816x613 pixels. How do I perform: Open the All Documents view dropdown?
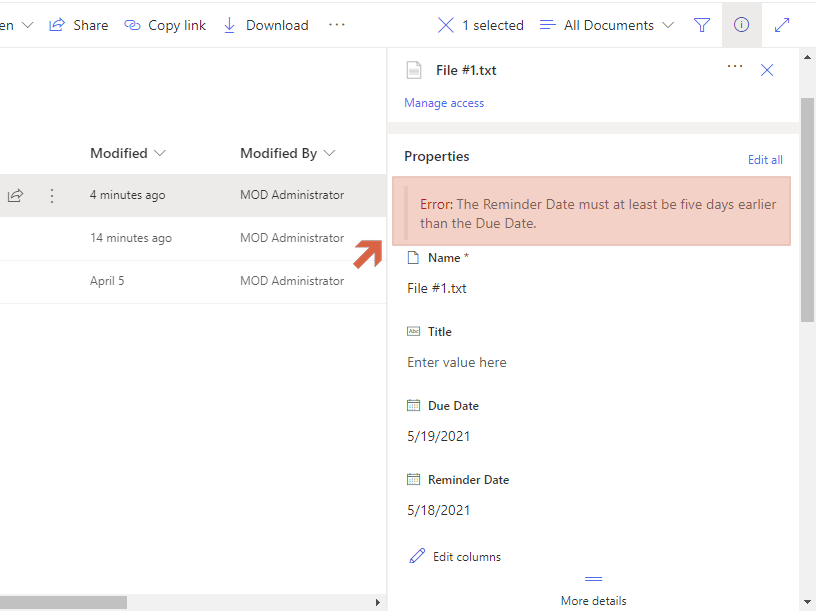point(607,25)
